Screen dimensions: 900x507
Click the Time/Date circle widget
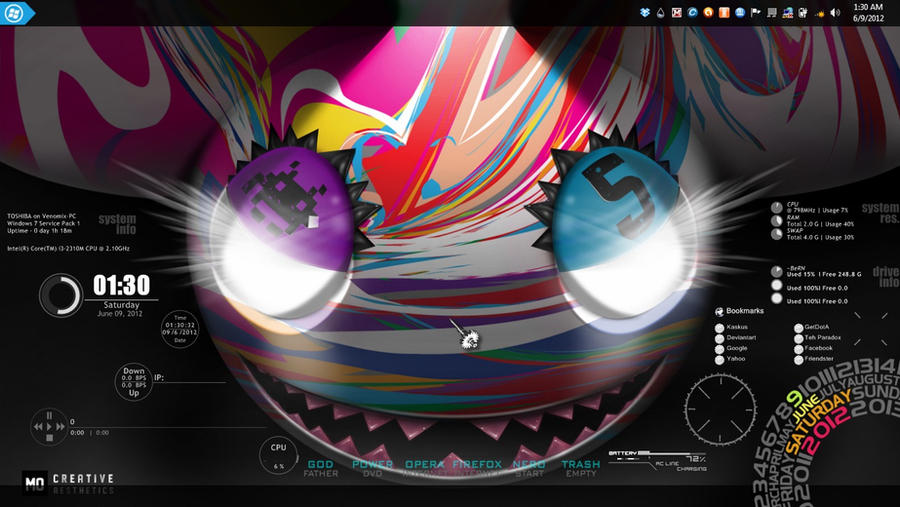[180, 329]
